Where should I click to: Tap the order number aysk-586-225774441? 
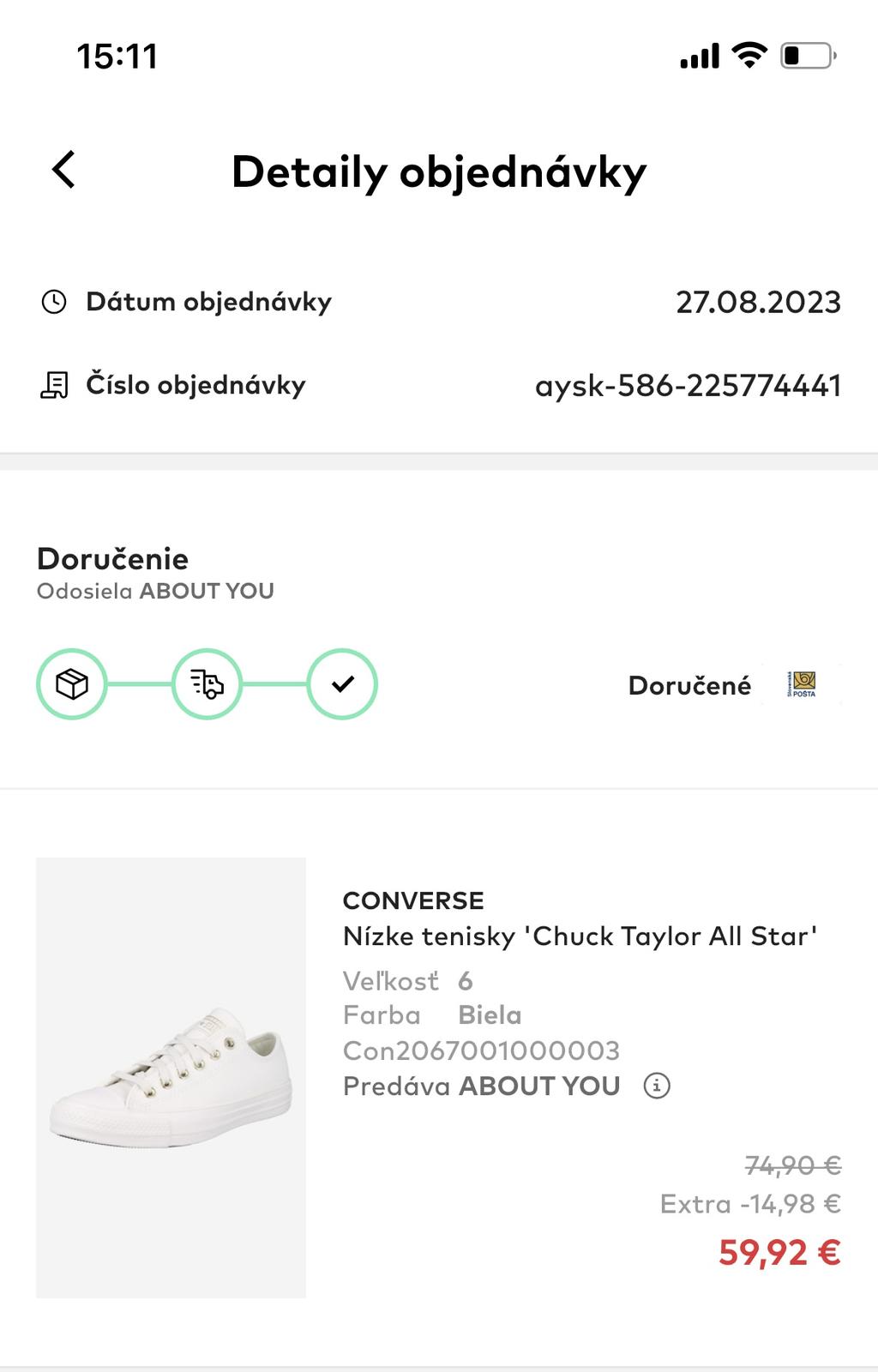pos(688,386)
